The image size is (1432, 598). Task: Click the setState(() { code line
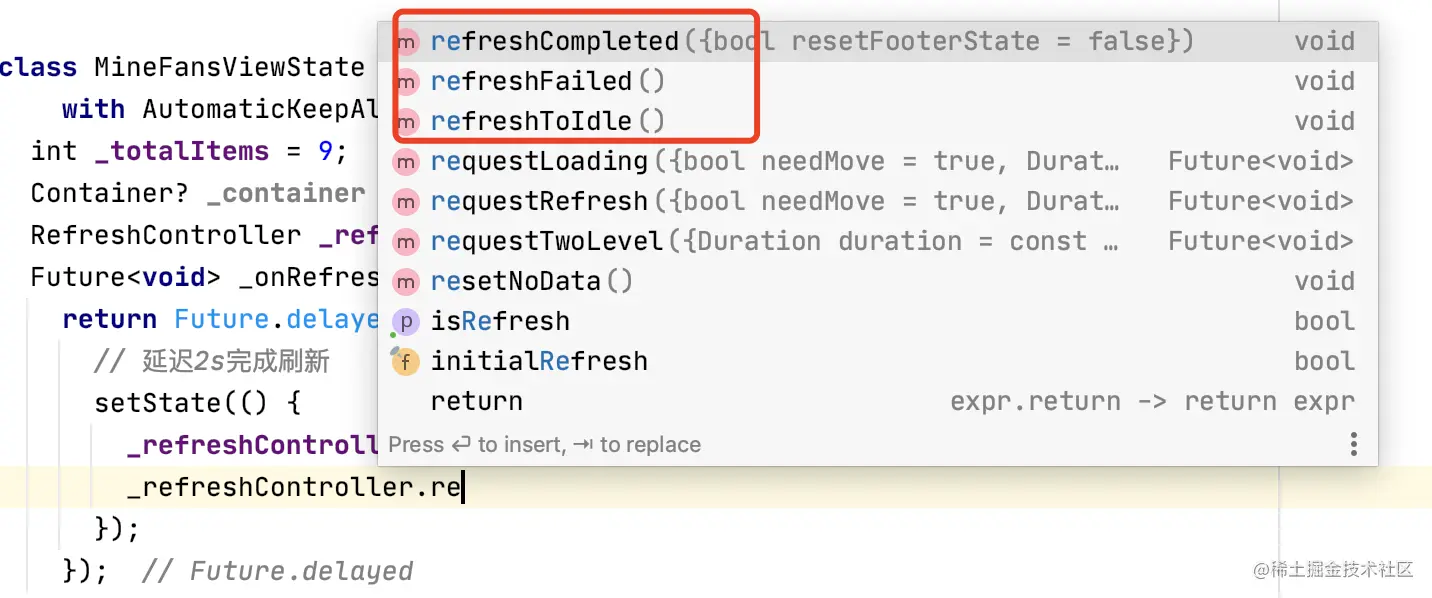point(197,403)
